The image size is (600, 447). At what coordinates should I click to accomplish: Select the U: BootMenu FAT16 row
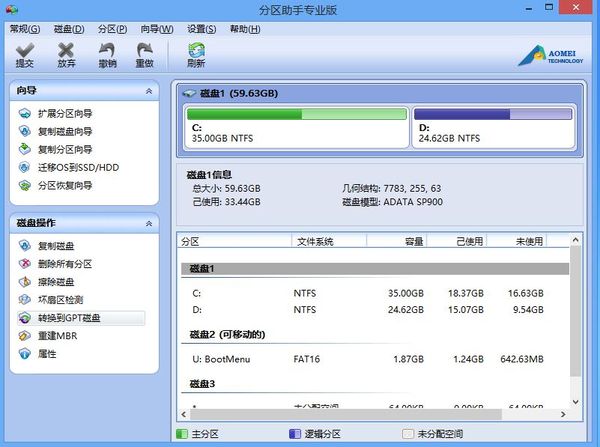pos(375,359)
